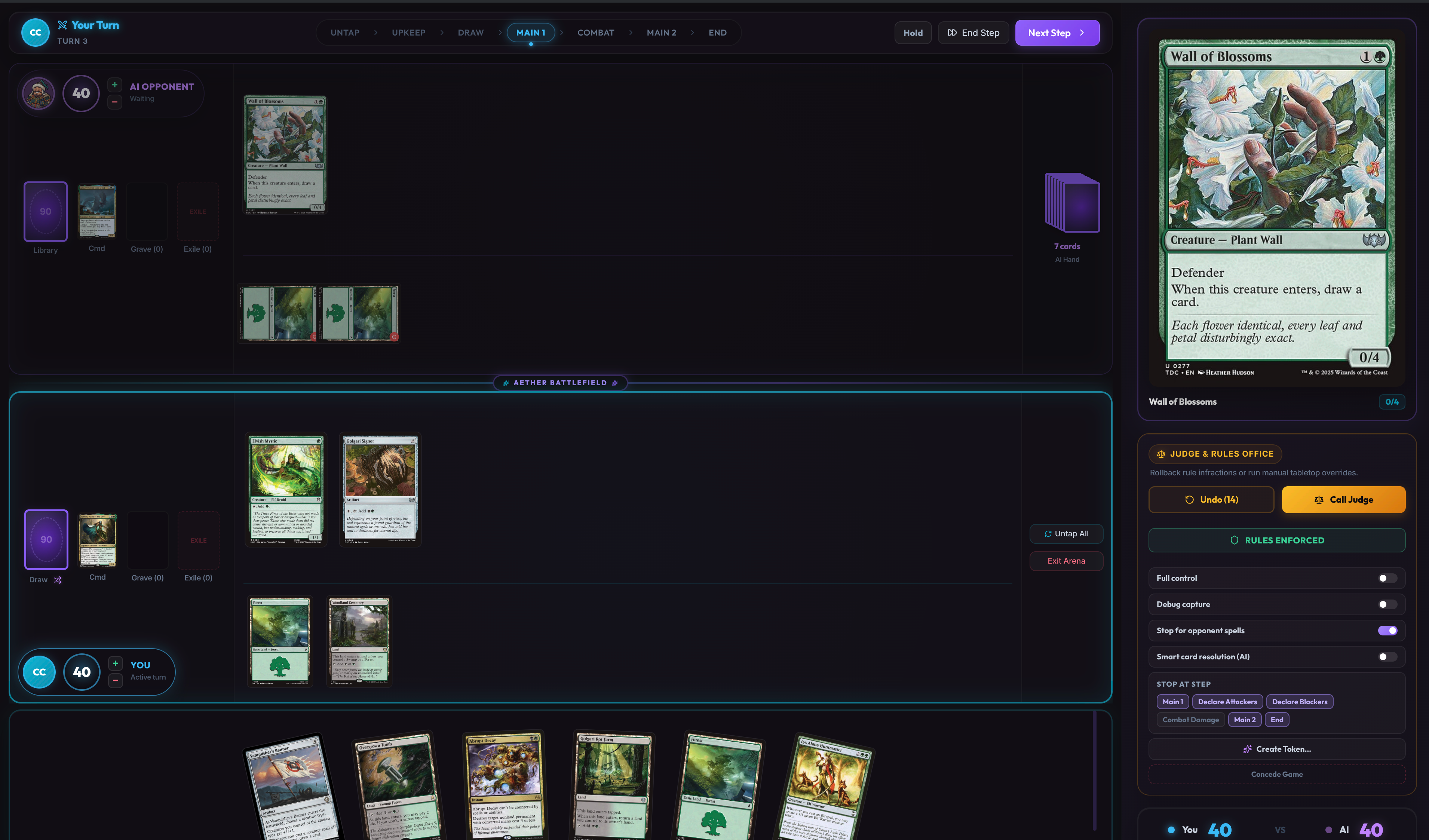Screen dimensions: 1429x840
Task: Advance with the Next Step button
Action: click(1057, 33)
